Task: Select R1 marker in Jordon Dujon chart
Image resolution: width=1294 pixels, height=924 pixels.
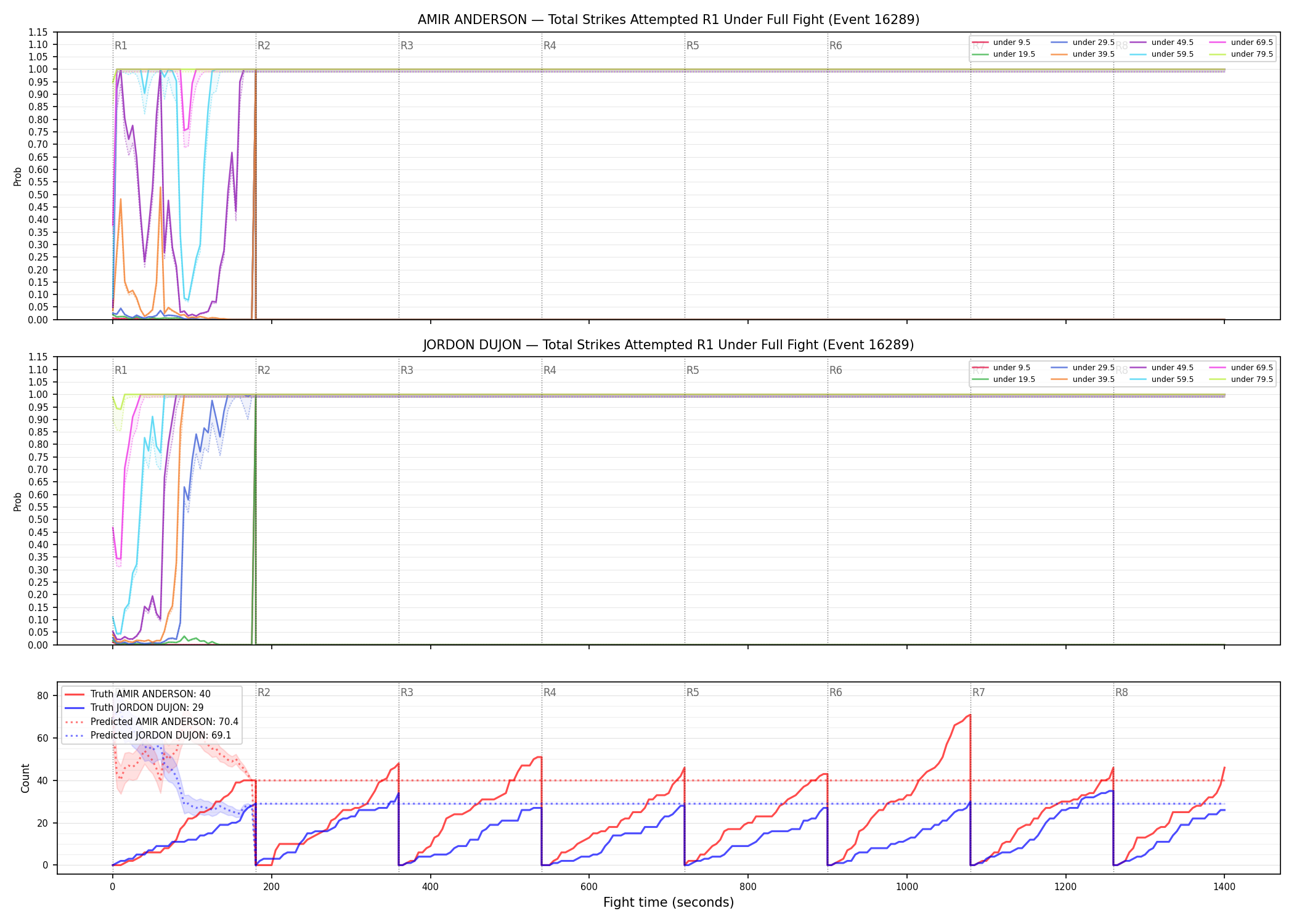Action: tap(121, 370)
